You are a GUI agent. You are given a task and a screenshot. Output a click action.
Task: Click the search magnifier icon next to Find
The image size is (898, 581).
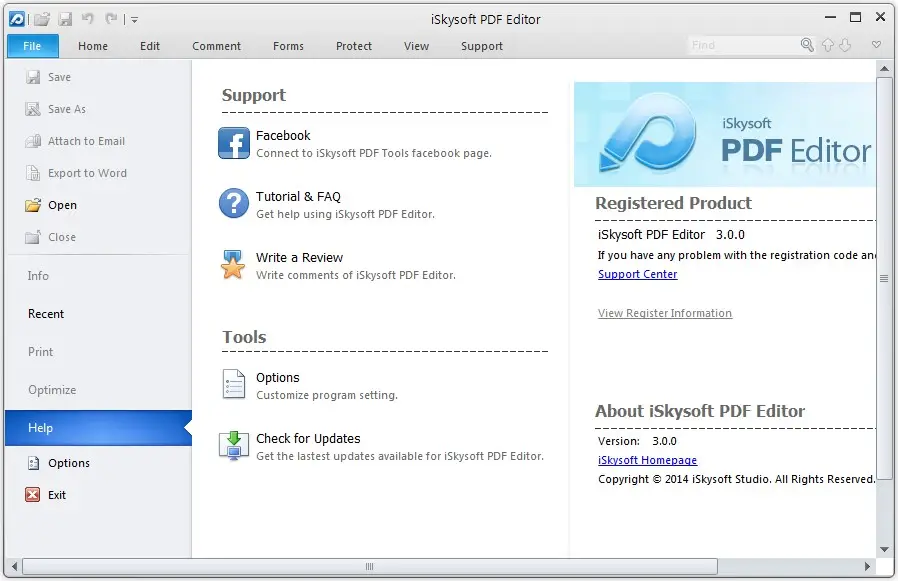point(807,45)
